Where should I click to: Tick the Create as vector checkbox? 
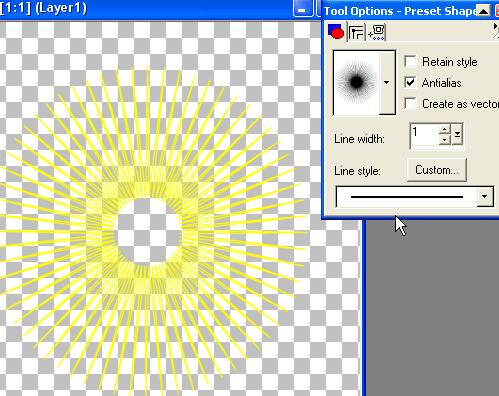tap(410, 104)
